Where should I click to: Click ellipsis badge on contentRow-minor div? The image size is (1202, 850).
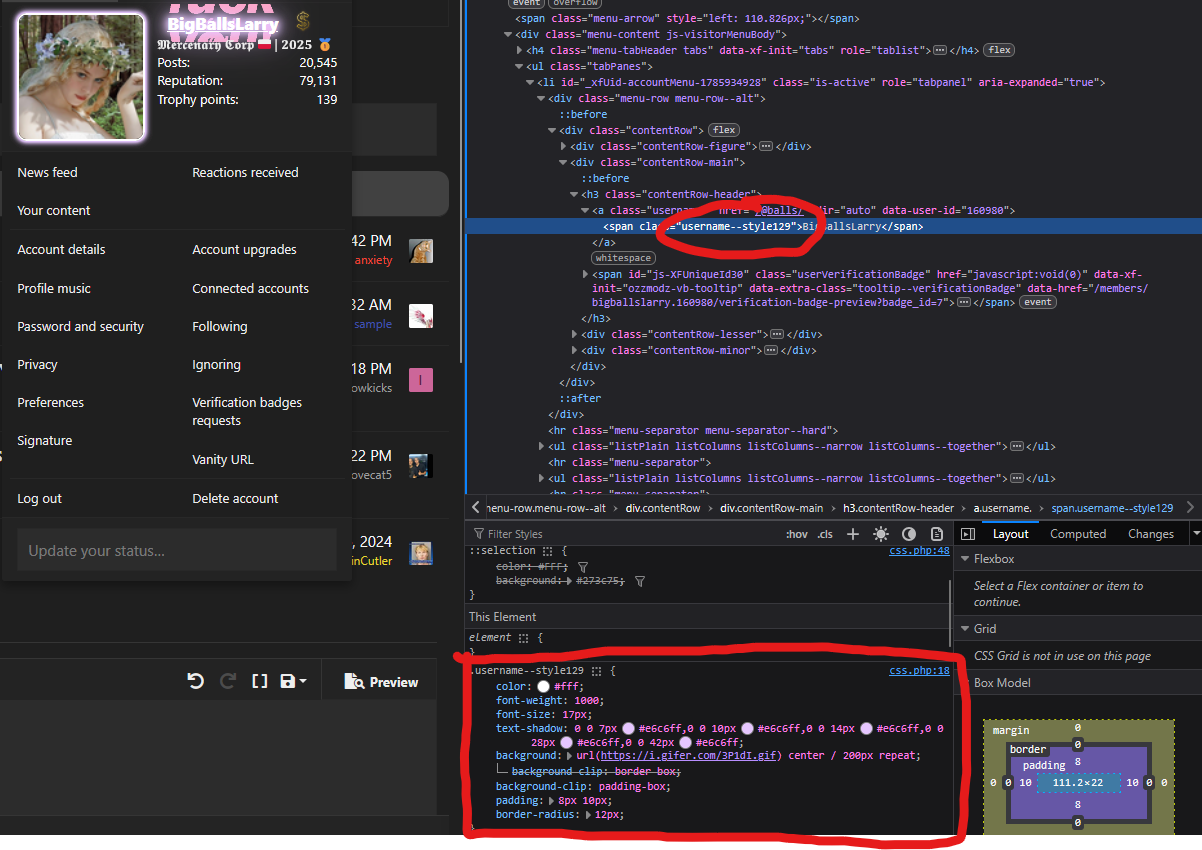[770, 350]
